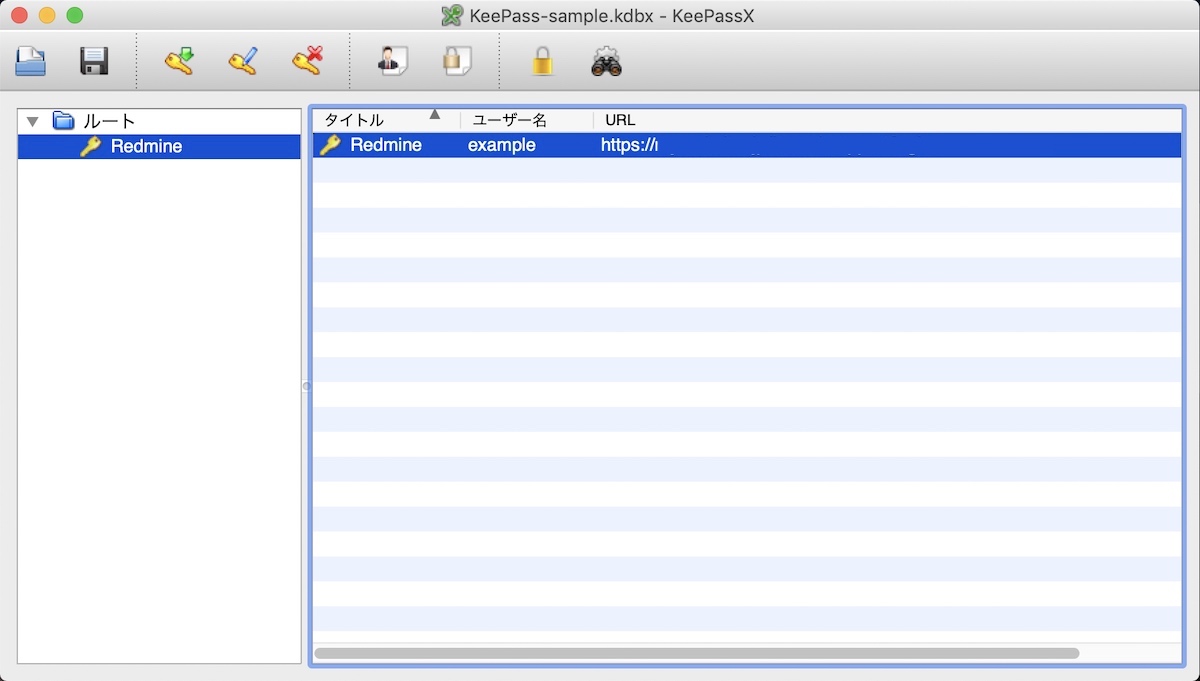Click the https URL of Redmine entry
Image resolution: width=1200 pixels, height=681 pixels.
pyautogui.click(x=629, y=145)
